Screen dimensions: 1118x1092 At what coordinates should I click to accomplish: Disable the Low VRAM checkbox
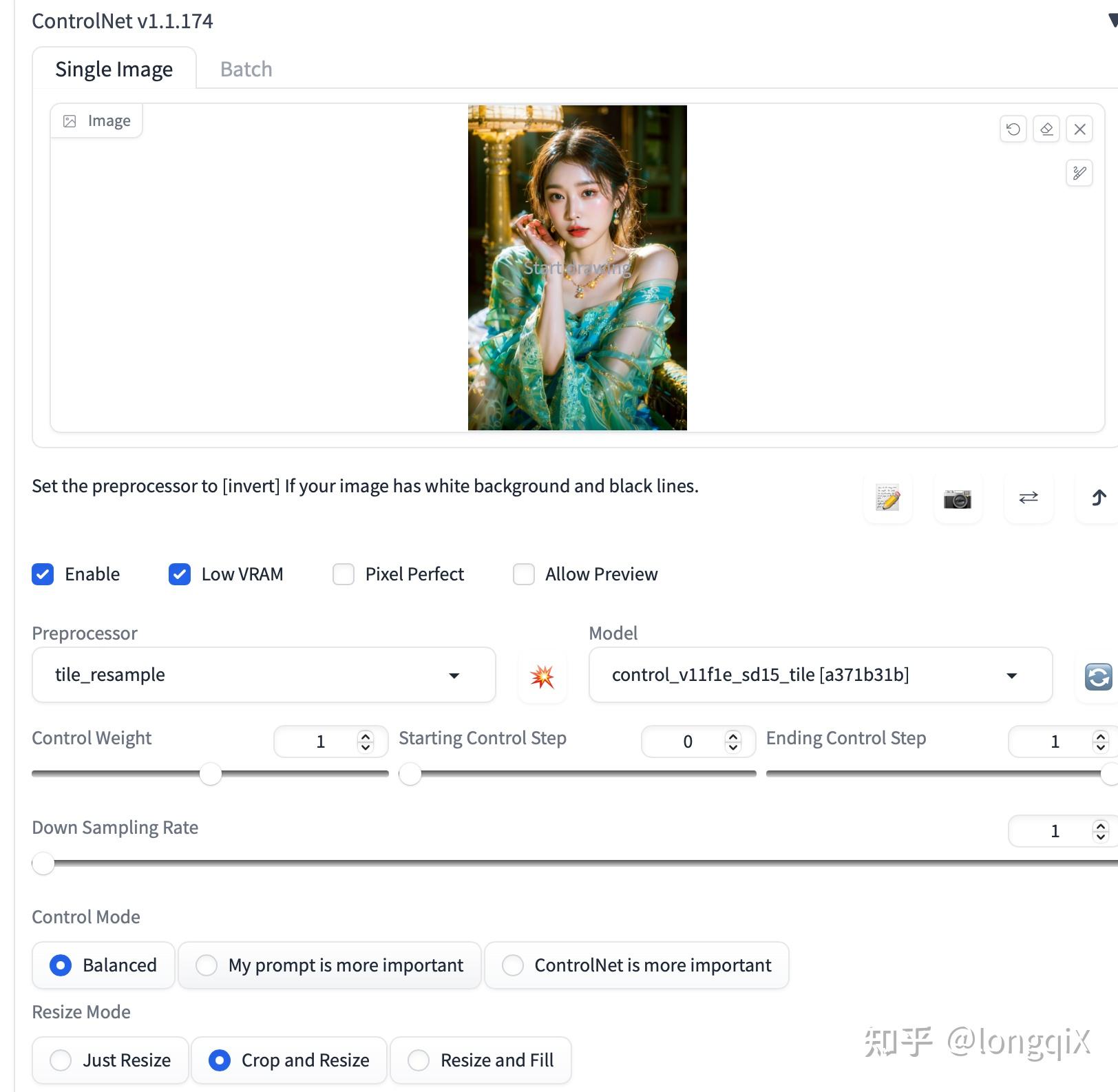tap(179, 574)
